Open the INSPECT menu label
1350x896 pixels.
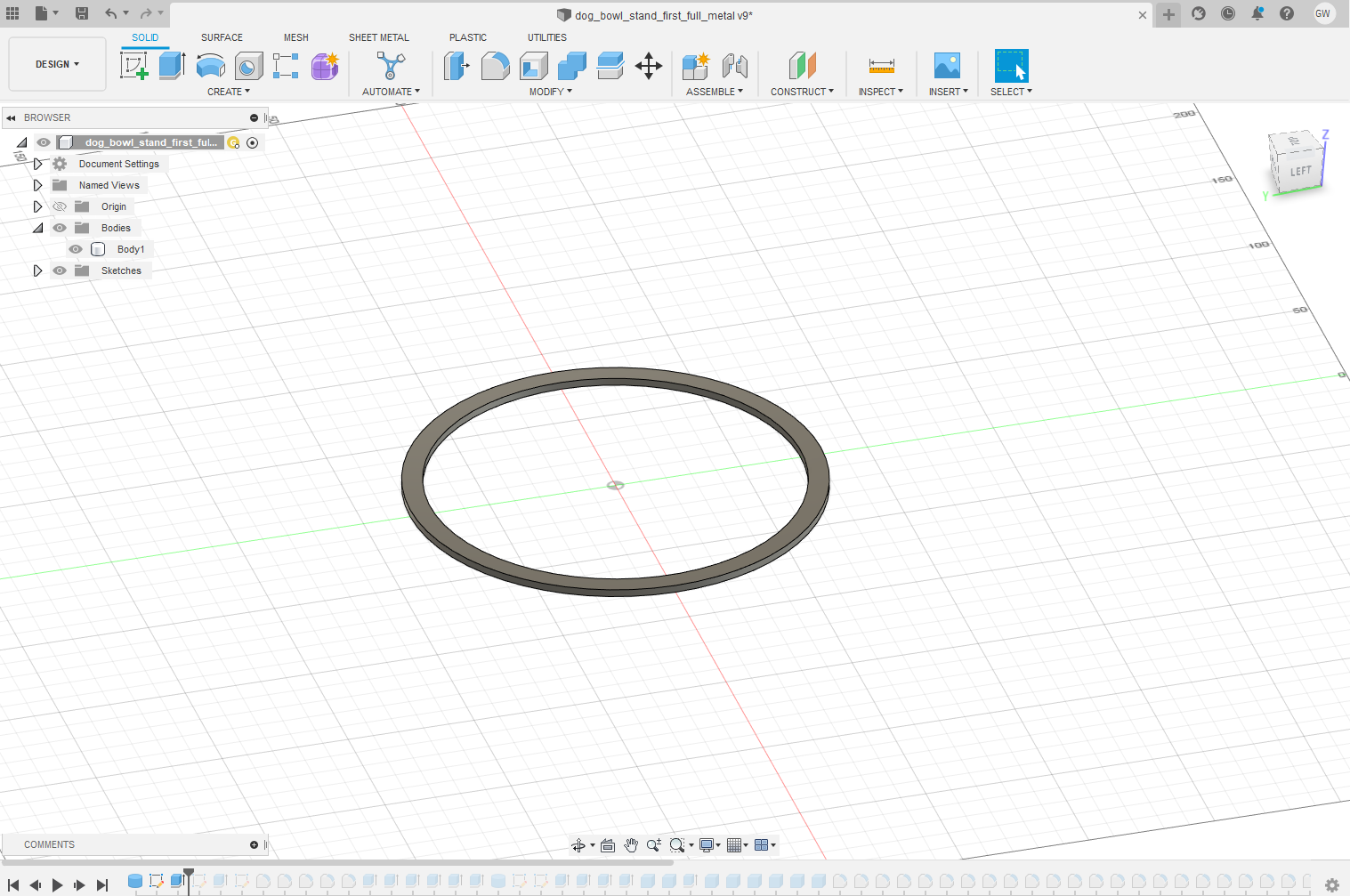click(881, 92)
